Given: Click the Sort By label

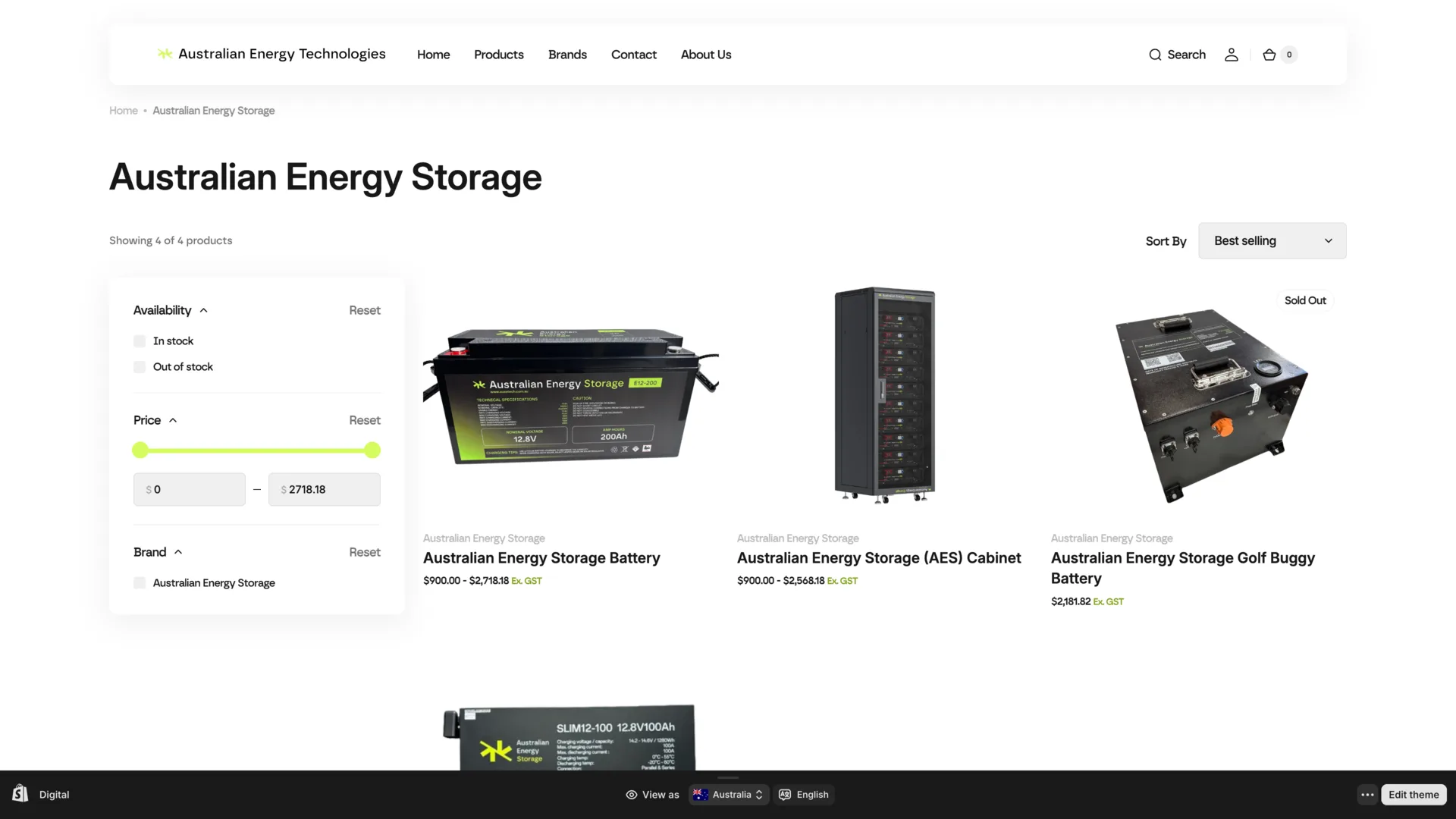Looking at the screenshot, I should click(x=1166, y=241).
